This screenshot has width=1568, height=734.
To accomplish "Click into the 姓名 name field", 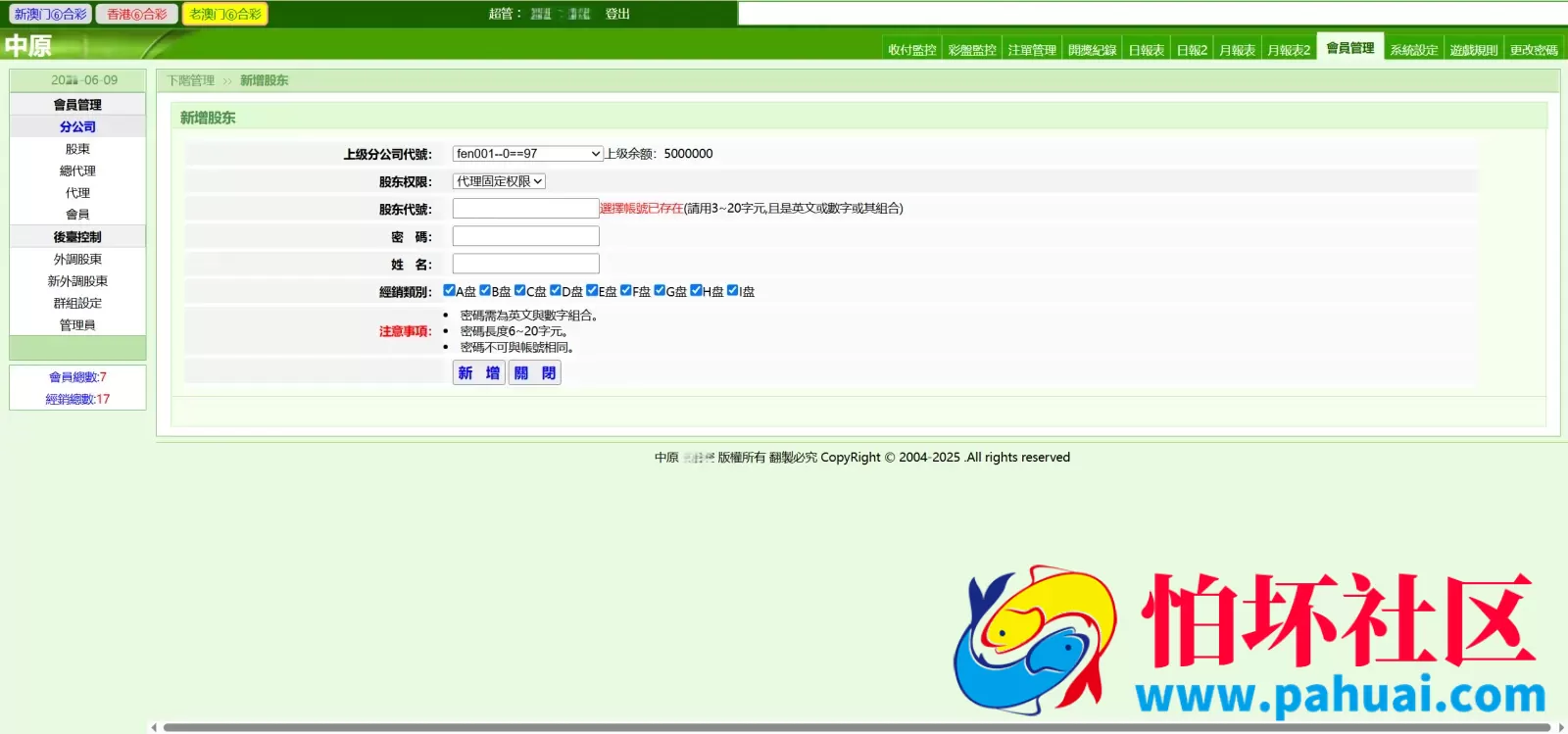I will 525,264.
